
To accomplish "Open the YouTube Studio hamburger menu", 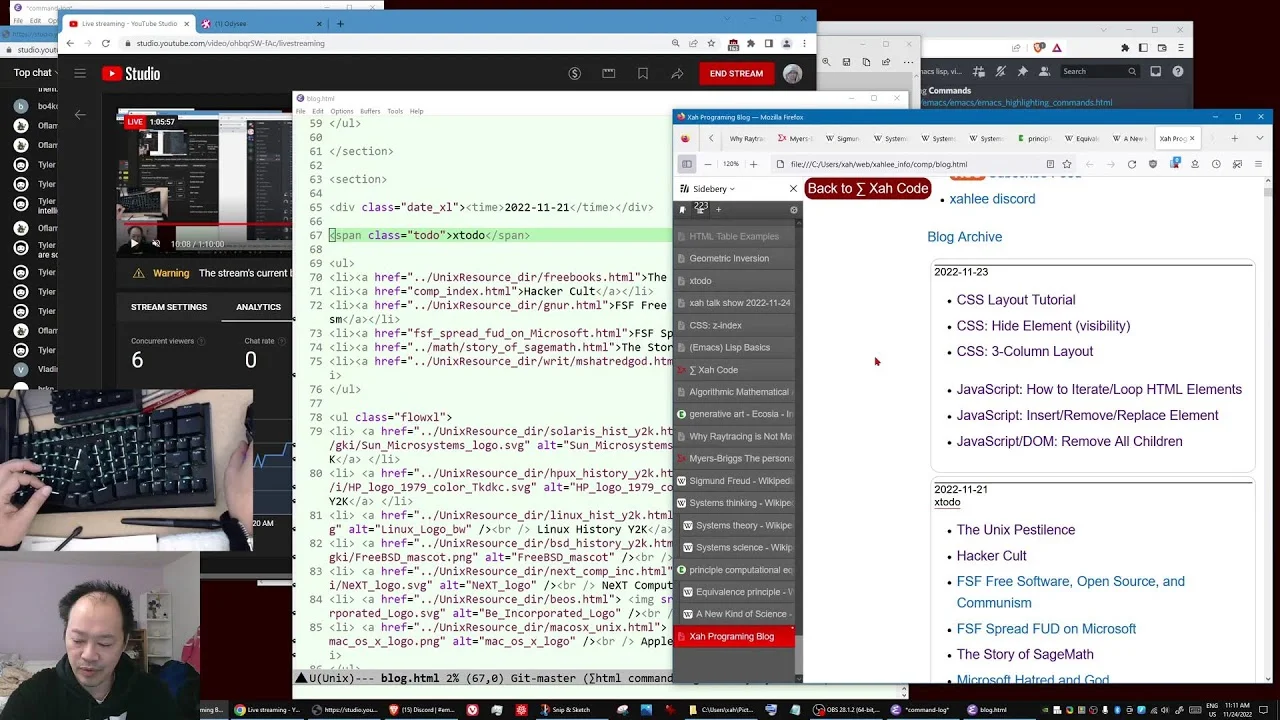I will (x=80, y=73).
